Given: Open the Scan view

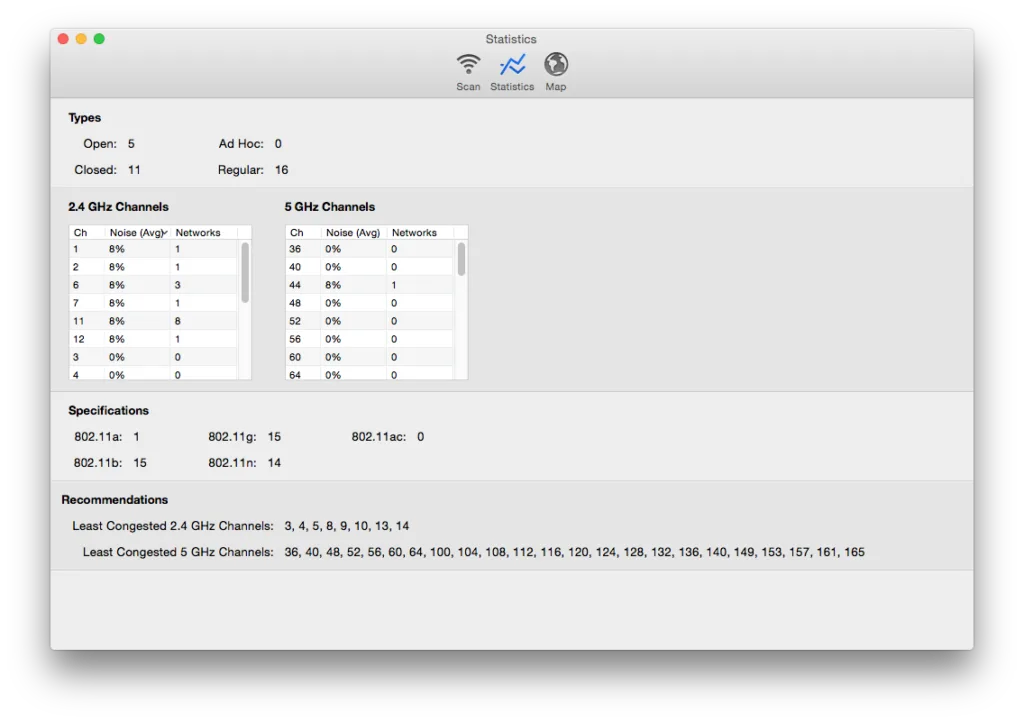Looking at the screenshot, I should click(468, 70).
